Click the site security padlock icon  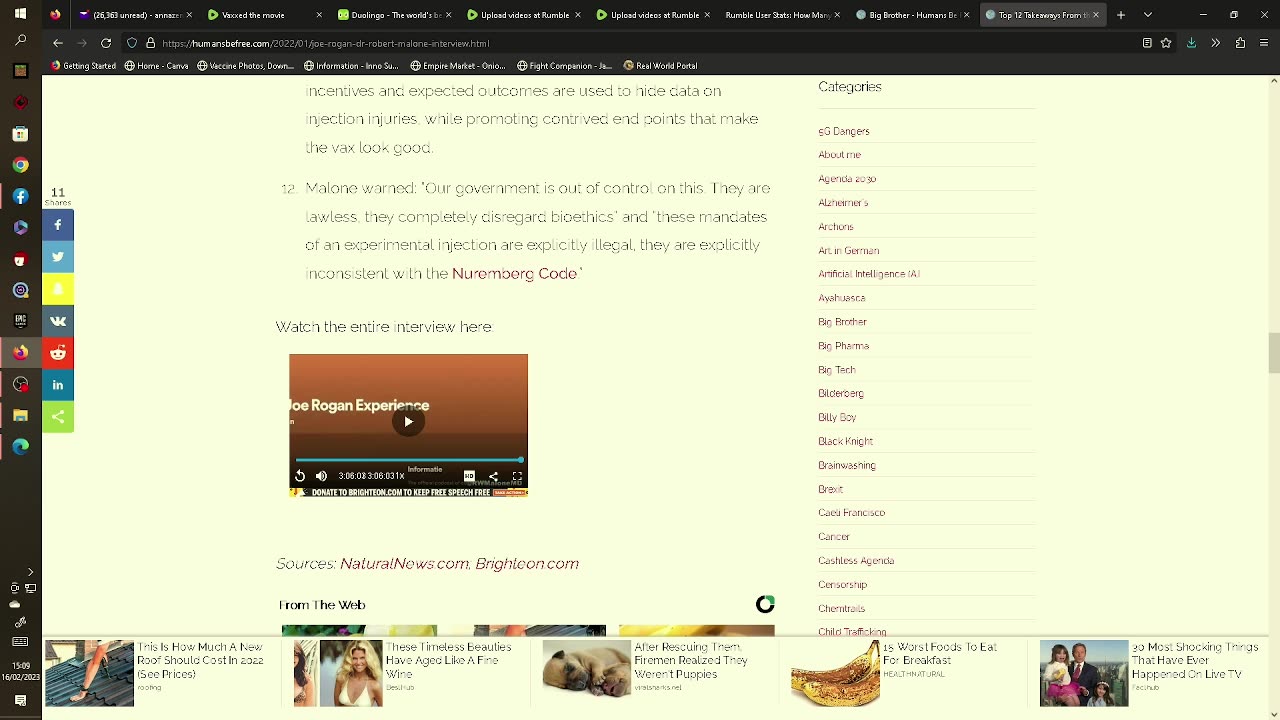point(150,43)
